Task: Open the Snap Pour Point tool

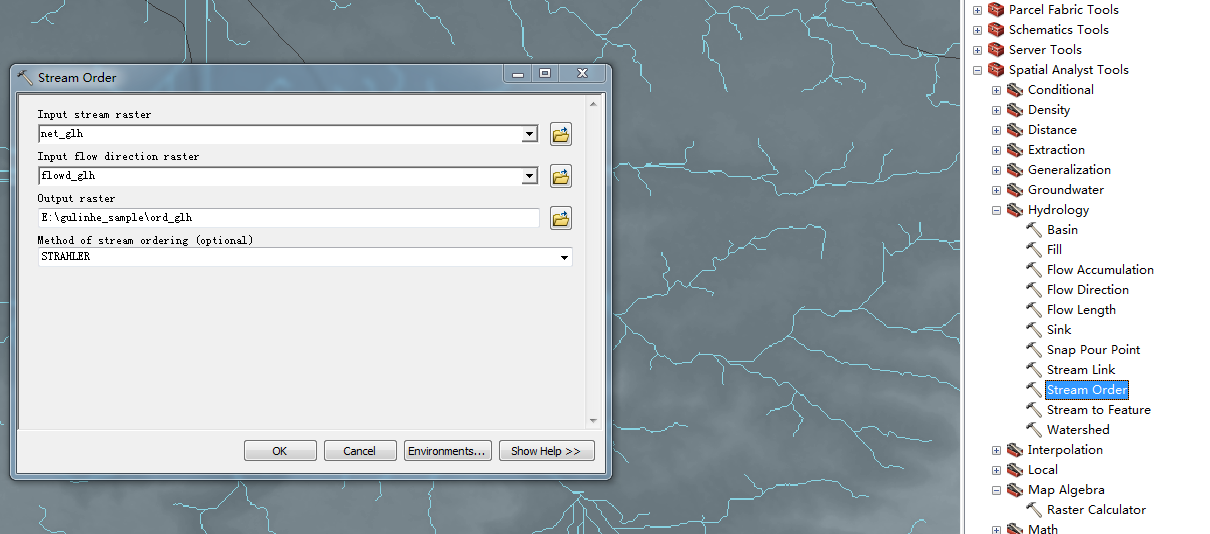Action: coord(1093,350)
